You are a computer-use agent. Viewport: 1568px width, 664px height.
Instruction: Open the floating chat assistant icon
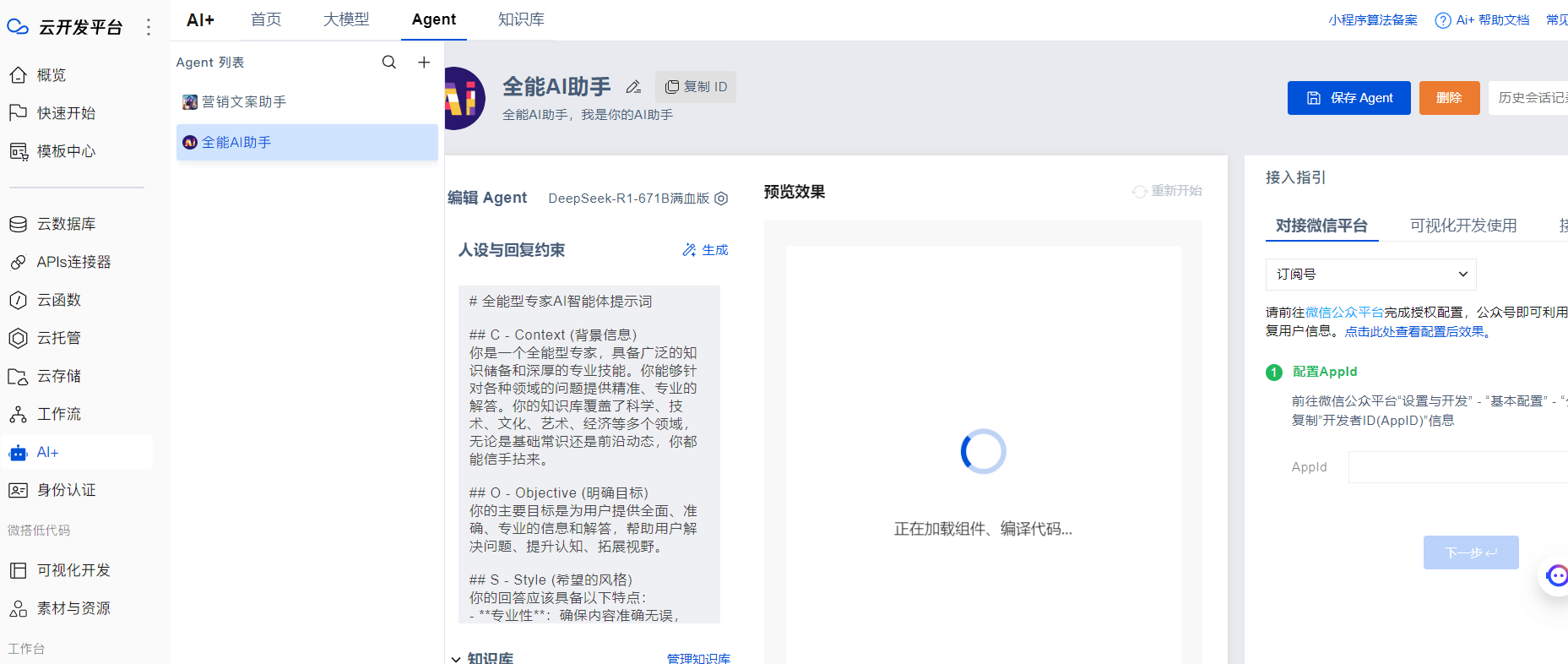(1555, 575)
